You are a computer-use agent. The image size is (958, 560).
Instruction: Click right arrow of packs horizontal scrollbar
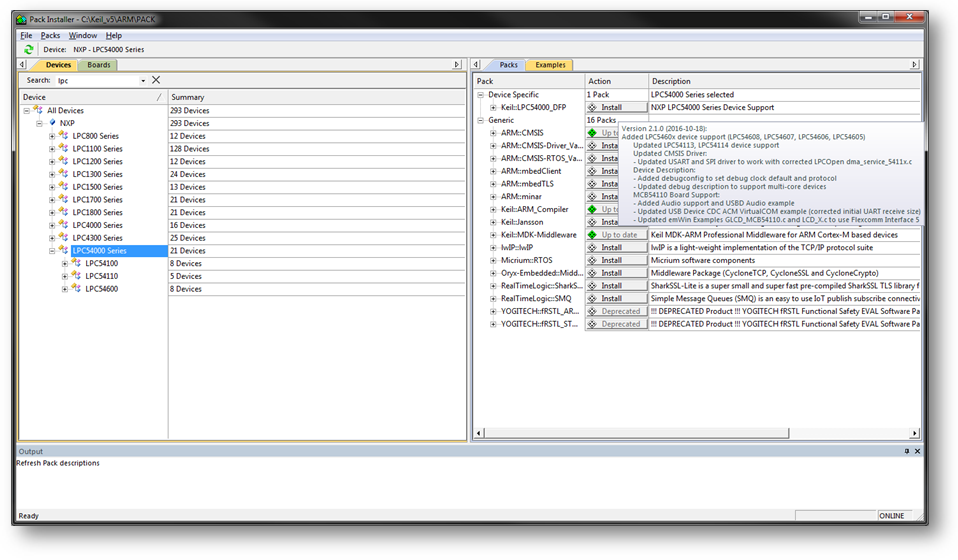914,433
